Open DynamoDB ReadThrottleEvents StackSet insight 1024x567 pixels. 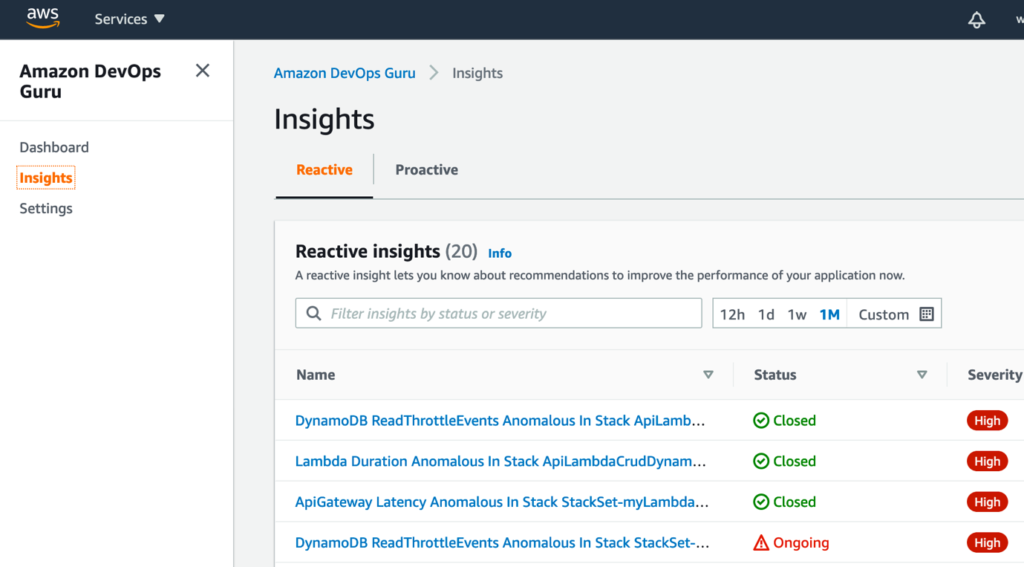pyautogui.click(x=502, y=543)
